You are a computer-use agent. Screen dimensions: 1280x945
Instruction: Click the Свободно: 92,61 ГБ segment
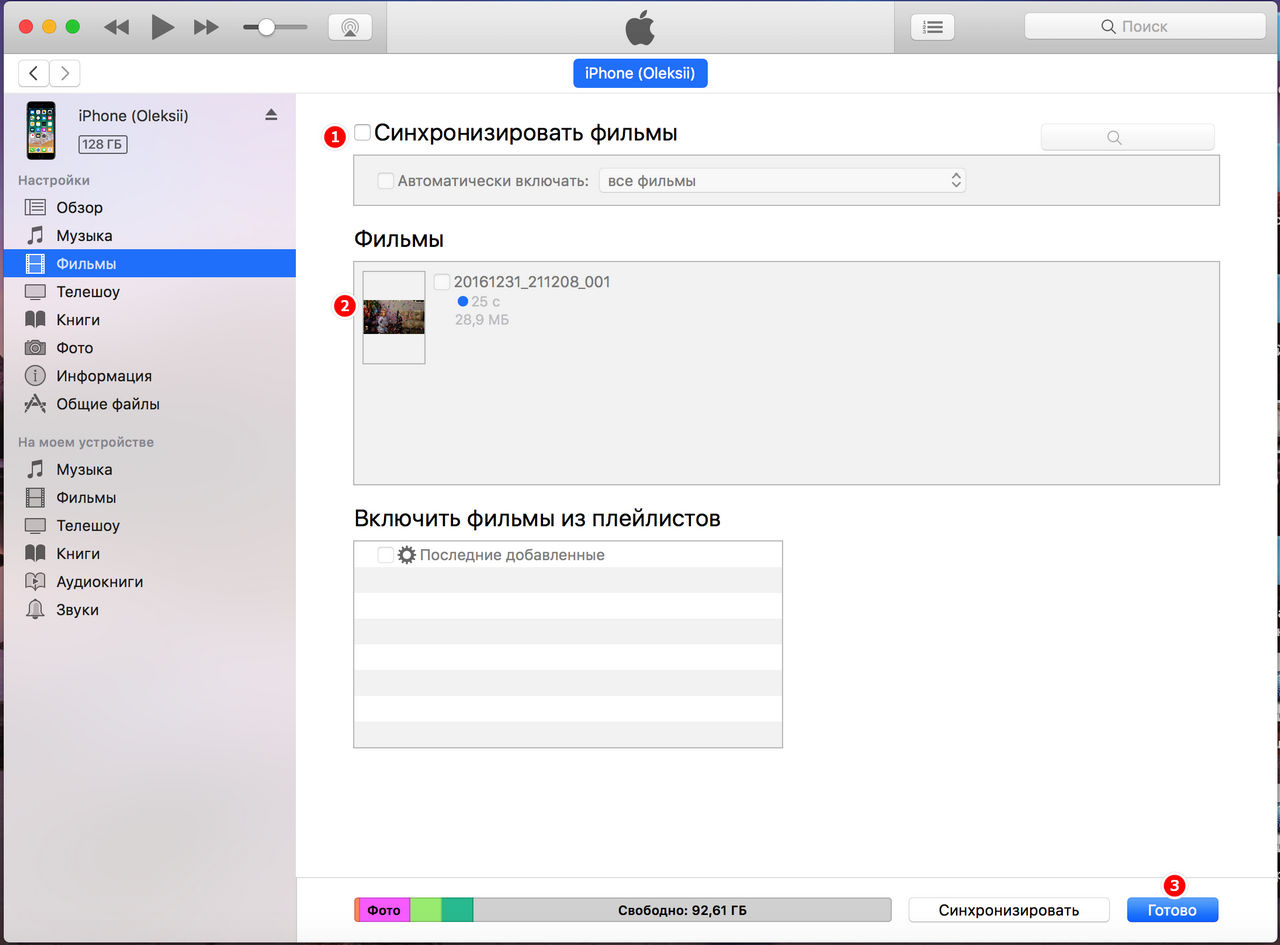[x=682, y=910]
